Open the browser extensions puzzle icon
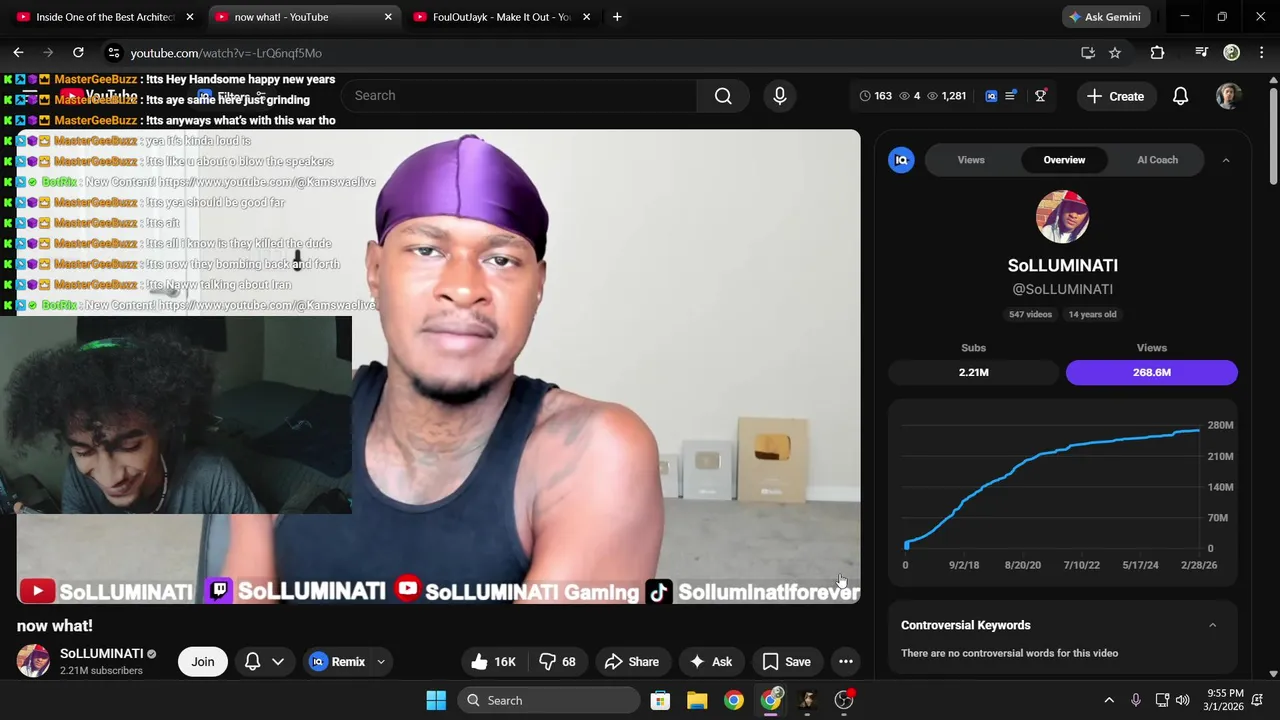 [1157, 53]
